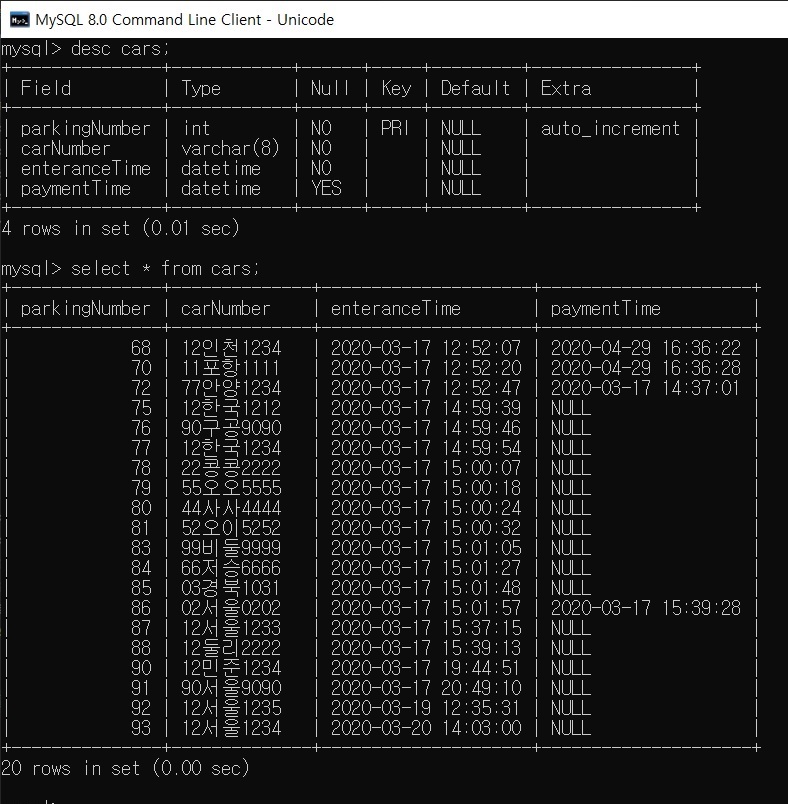Click the 'auto_increment' value
788x804 pixels.
pos(610,128)
